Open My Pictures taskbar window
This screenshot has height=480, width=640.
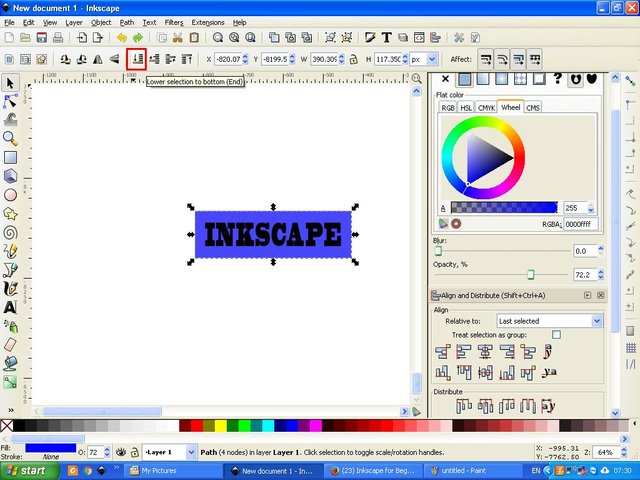point(173,471)
